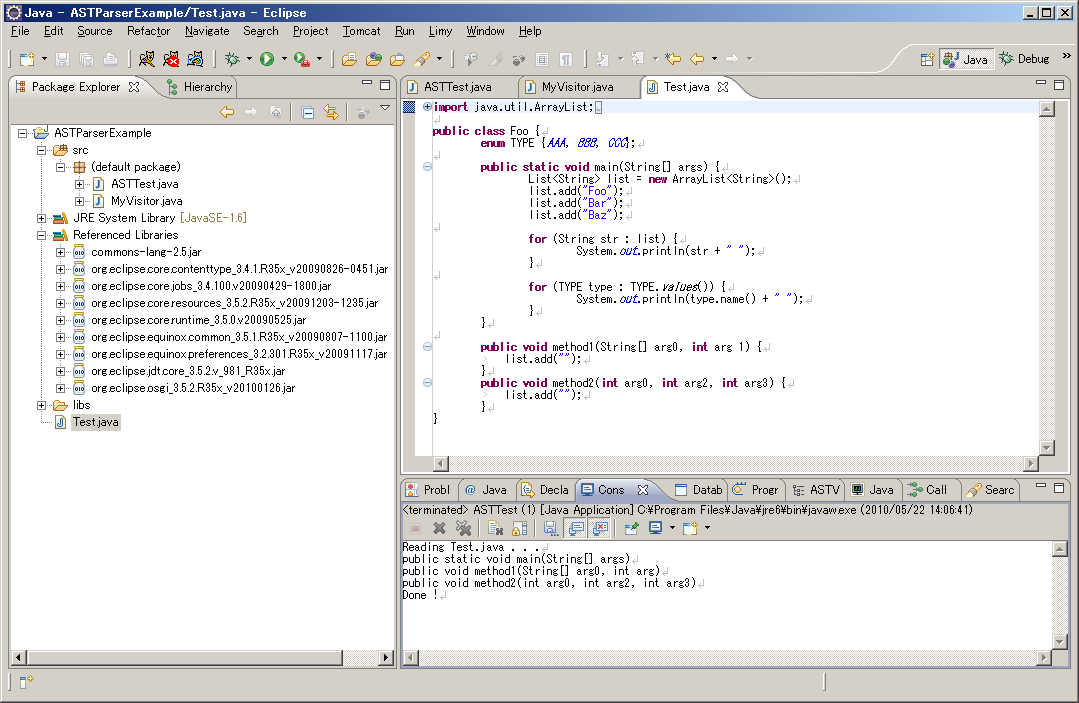Collapse All in Package Explorer
The image size is (1079, 703).
(x=307, y=111)
